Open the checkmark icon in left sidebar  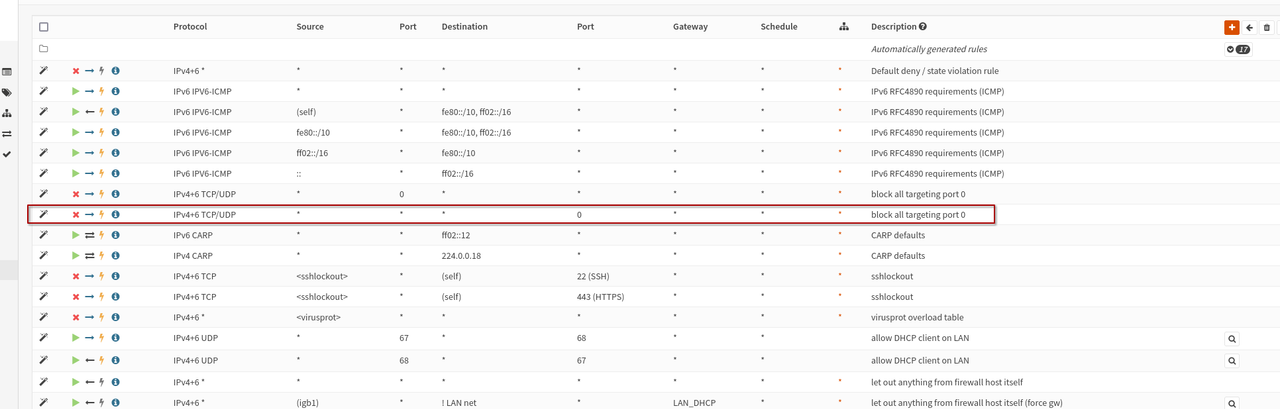point(7,154)
